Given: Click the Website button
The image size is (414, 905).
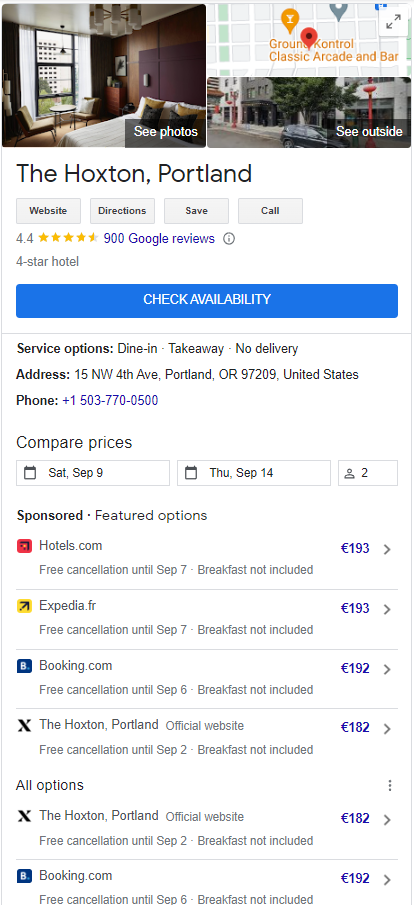Looking at the screenshot, I should 49,211.
